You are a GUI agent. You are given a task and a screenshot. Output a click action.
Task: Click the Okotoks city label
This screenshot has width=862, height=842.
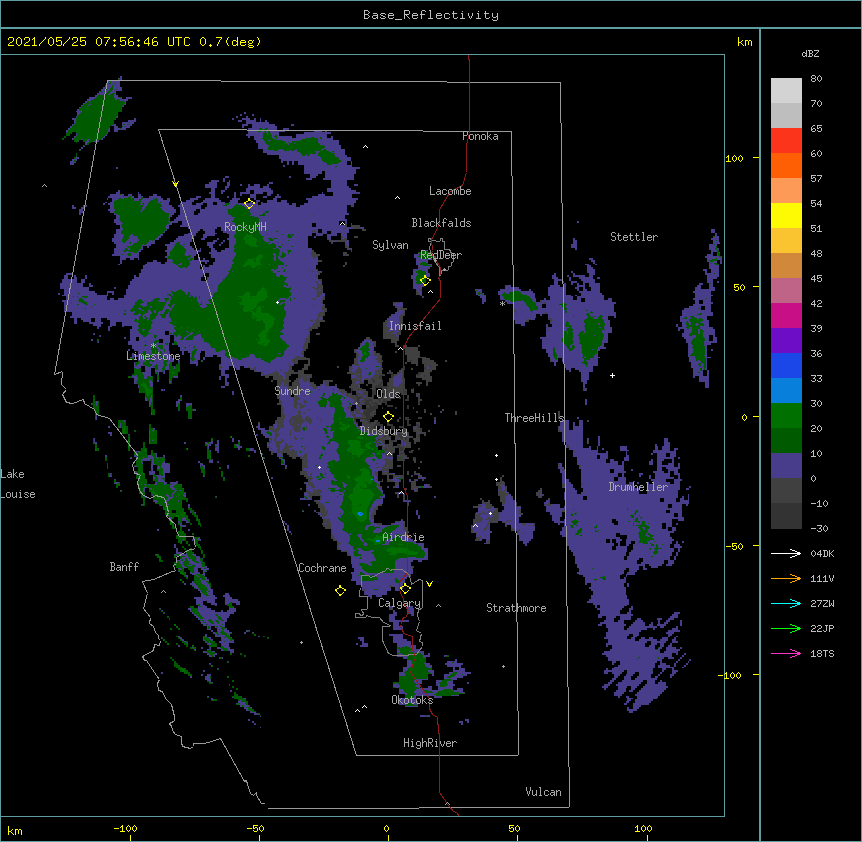(412, 700)
